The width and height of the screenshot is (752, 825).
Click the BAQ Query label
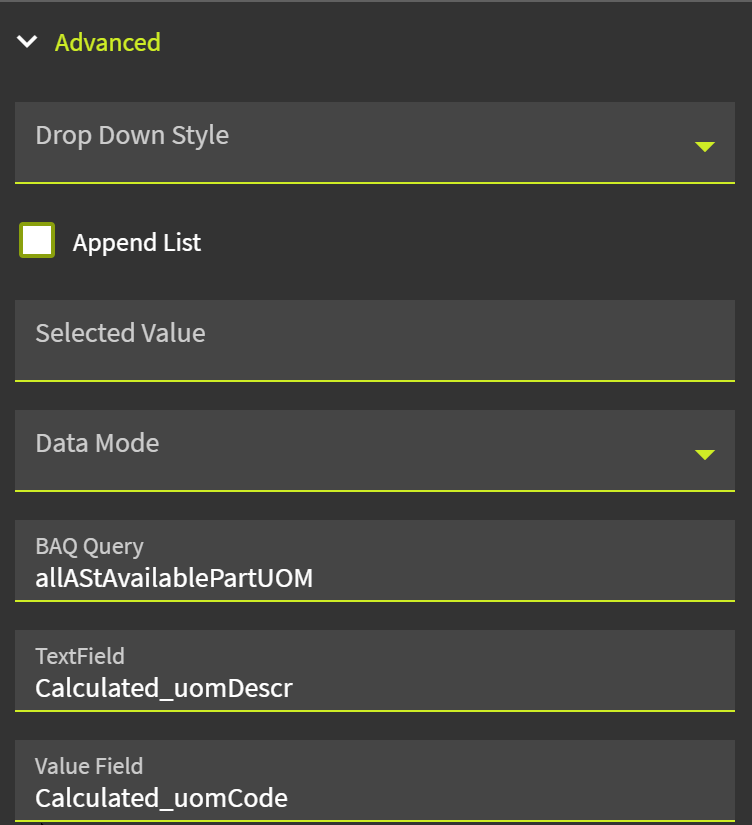[x=89, y=546]
